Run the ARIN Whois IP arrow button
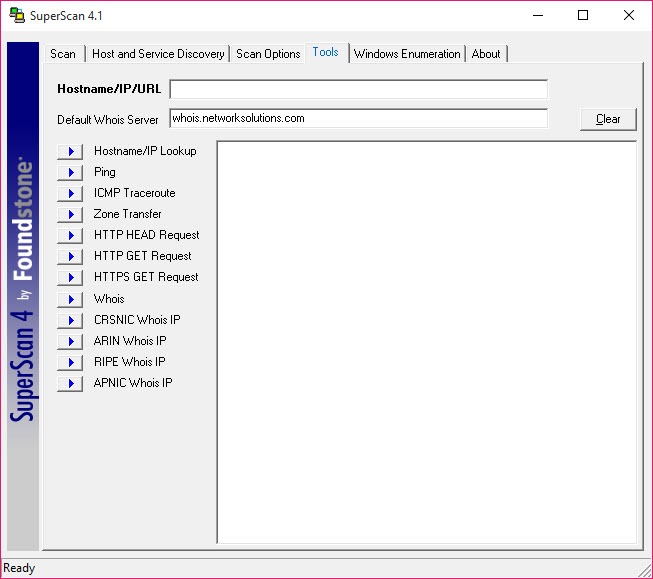This screenshot has width=653, height=579. click(x=70, y=342)
